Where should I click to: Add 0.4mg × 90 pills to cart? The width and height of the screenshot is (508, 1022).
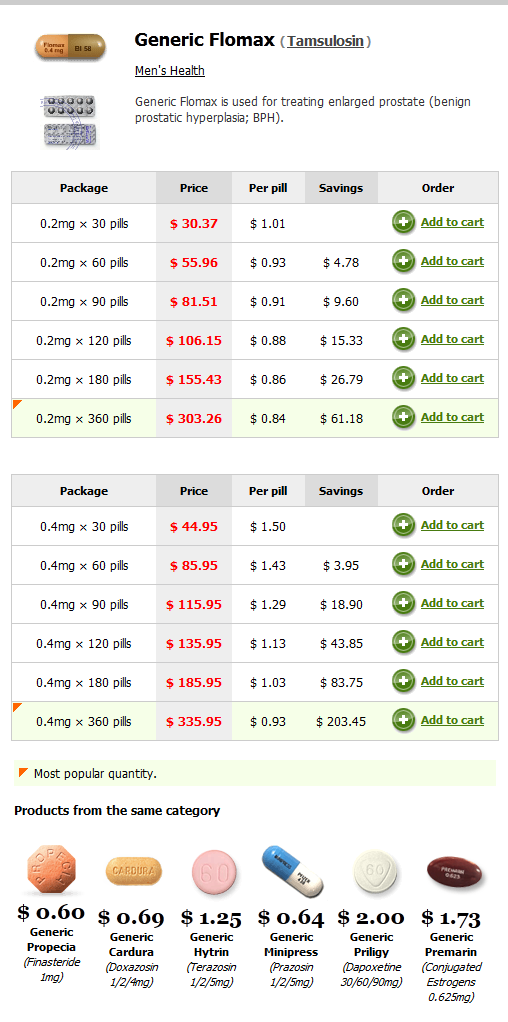[x=452, y=603]
